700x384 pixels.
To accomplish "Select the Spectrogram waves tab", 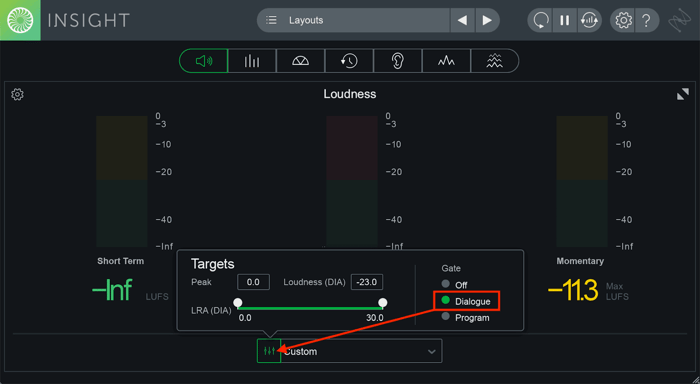I will tap(494, 61).
